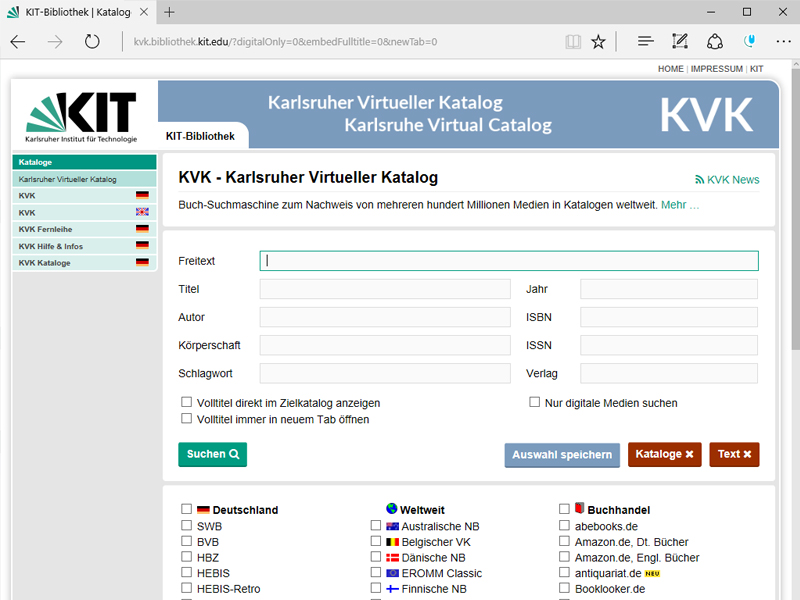Image resolution: width=800 pixels, height=600 pixels.
Task: Click the ISBN input field
Action: (x=668, y=317)
